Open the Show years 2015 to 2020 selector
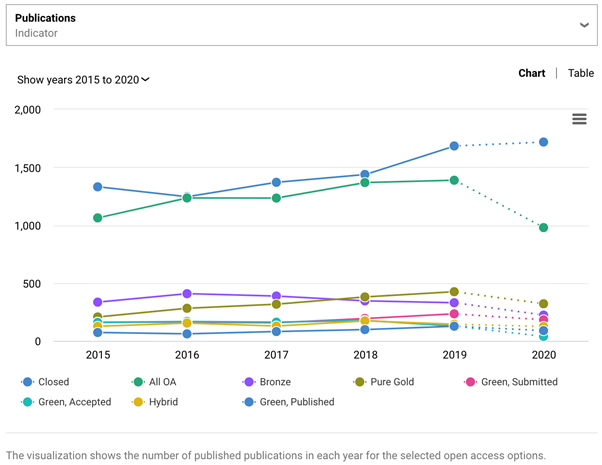 (83, 79)
